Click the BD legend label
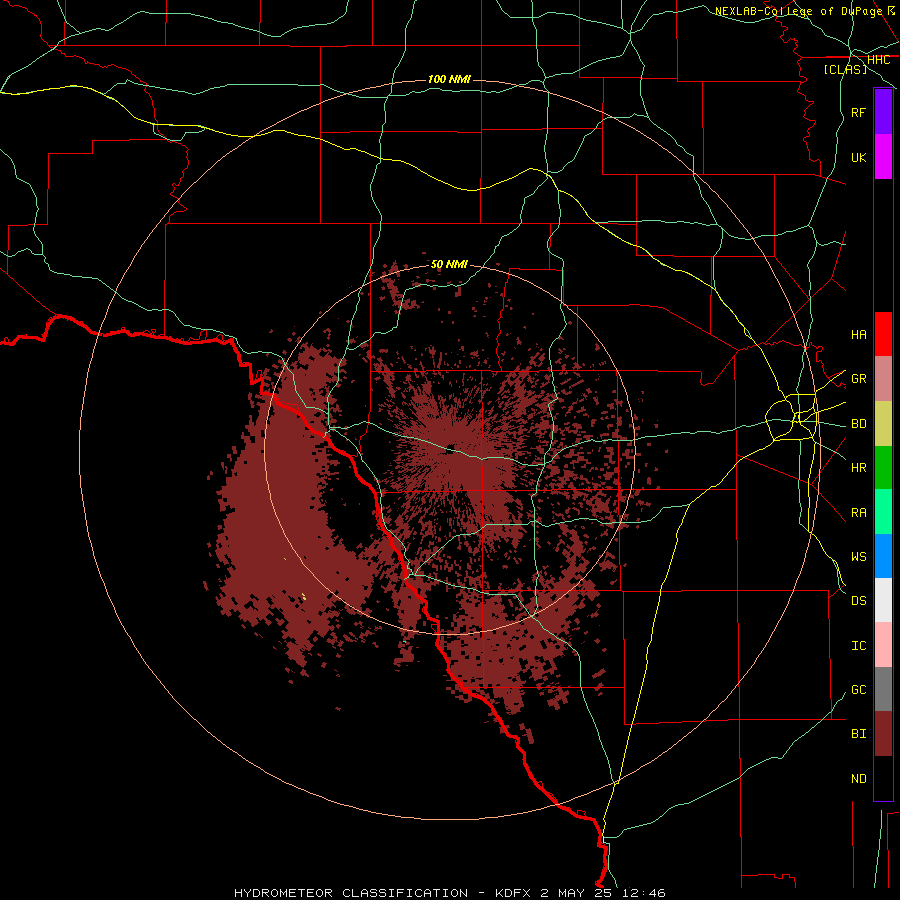This screenshot has width=900, height=900. (x=858, y=424)
